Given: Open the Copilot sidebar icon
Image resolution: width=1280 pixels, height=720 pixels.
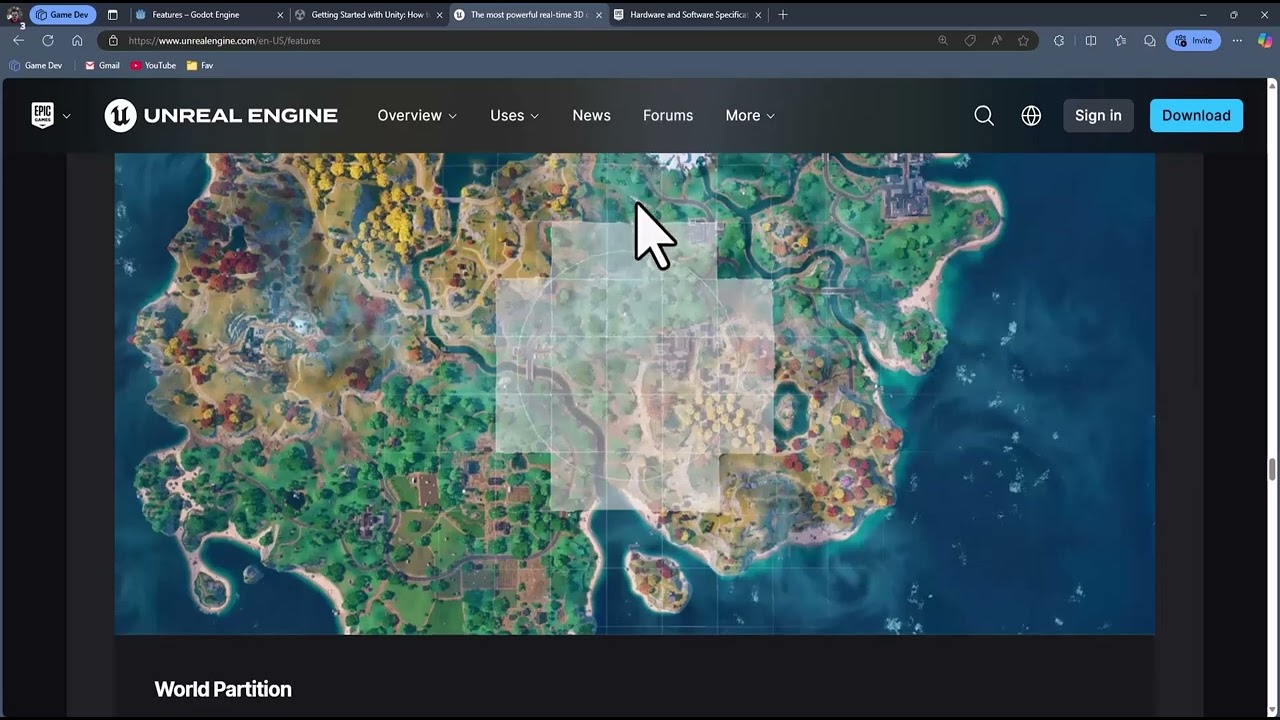Looking at the screenshot, I should pyautogui.click(x=1265, y=41).
